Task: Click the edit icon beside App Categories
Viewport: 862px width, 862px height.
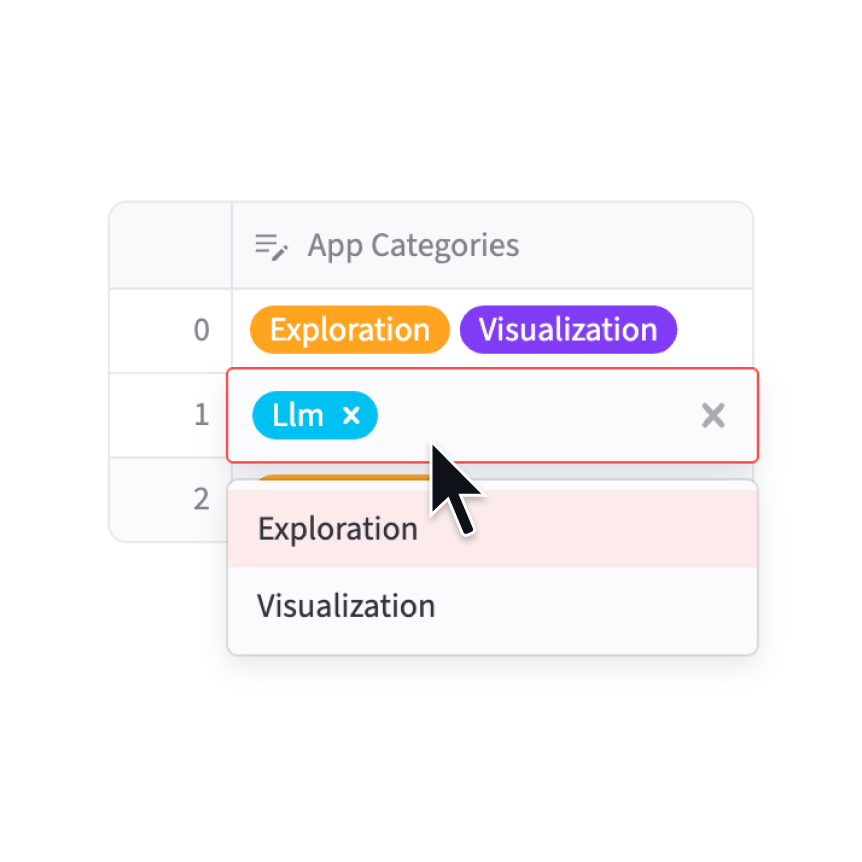Action: [x=271, y=246]
